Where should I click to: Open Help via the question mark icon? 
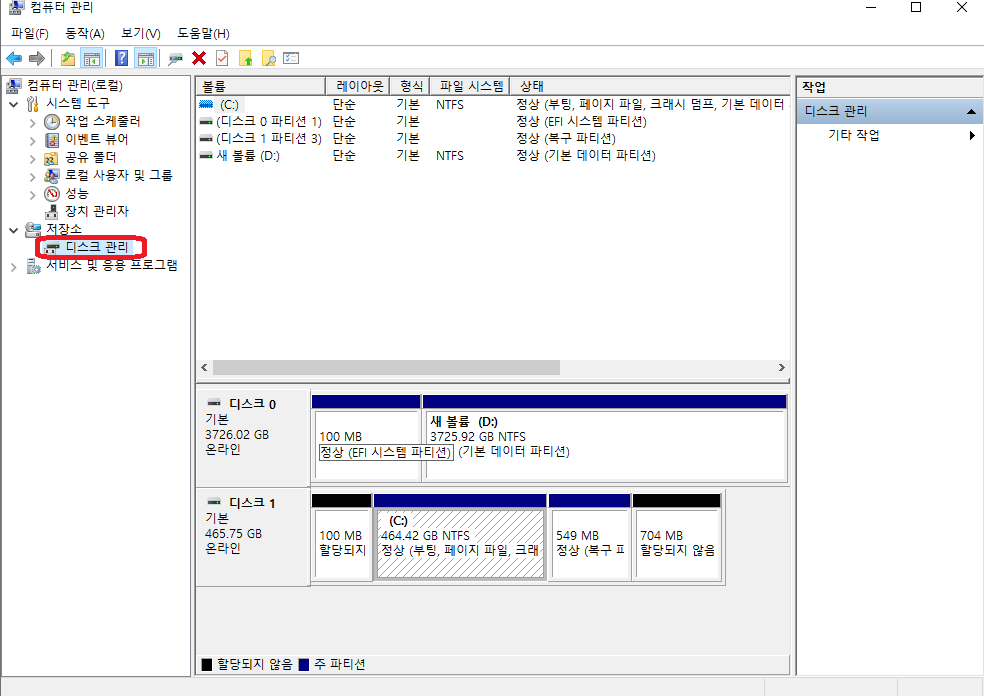(x=121, y=59)
